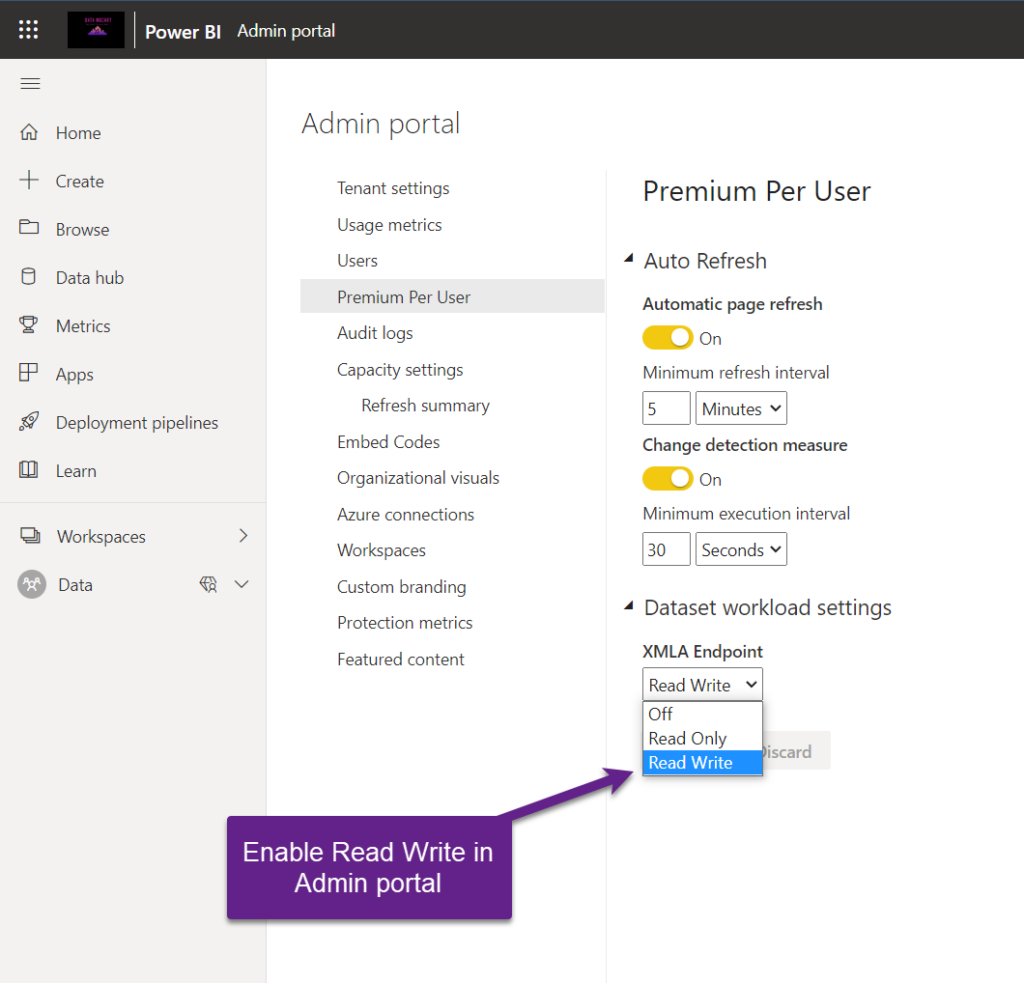This screenshot has height=983, width=1024.
Task: Click the organization logo thumbnail
Action: click(x=96, y=30)
